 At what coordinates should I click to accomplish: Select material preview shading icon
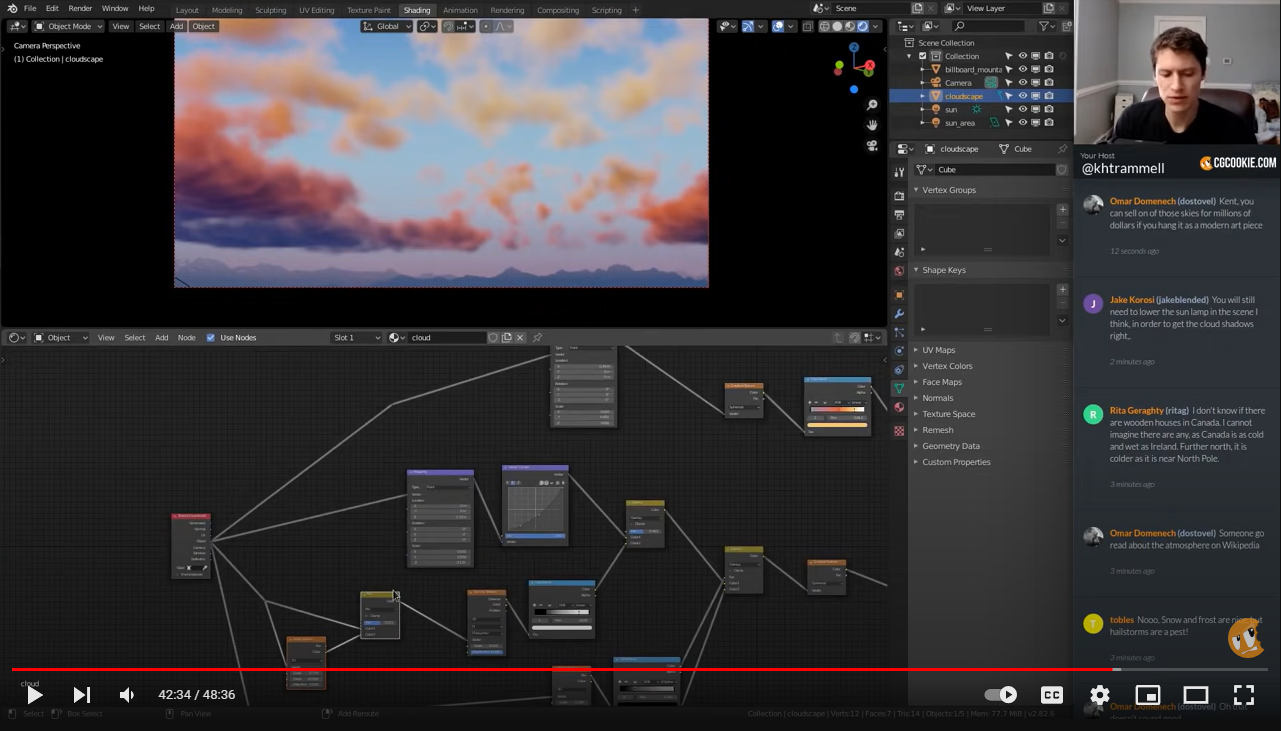click(850, 26)
